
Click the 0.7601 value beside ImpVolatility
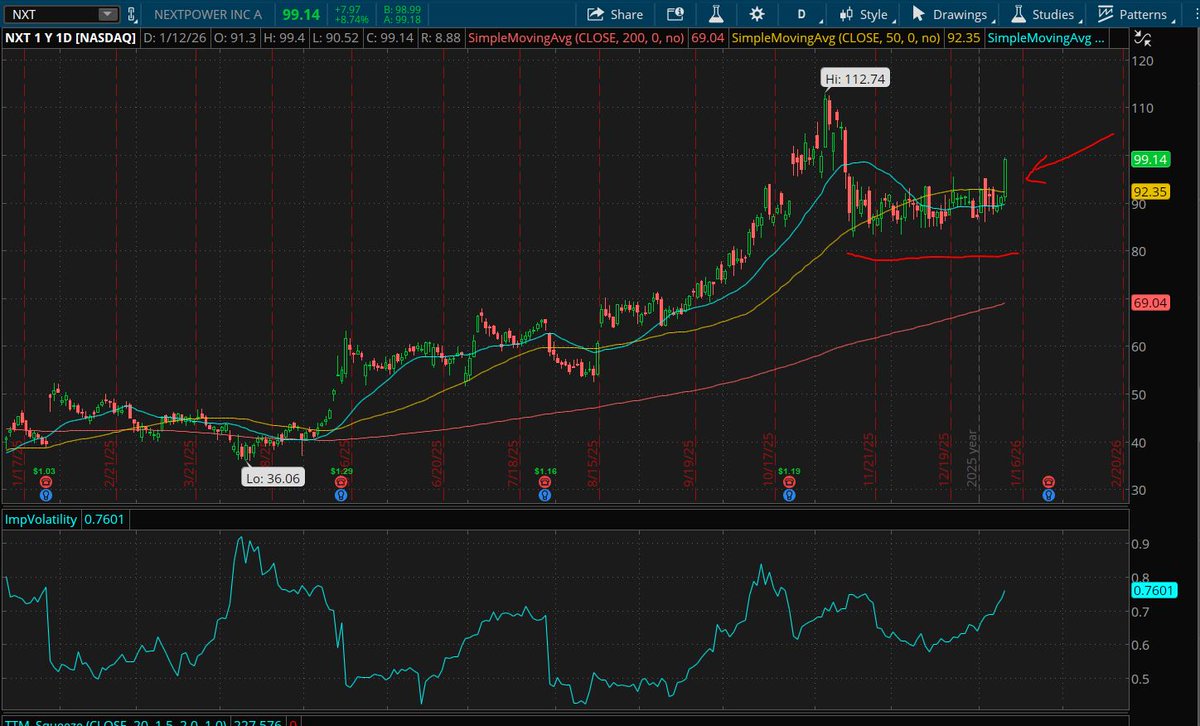click(x=104, y=519)
